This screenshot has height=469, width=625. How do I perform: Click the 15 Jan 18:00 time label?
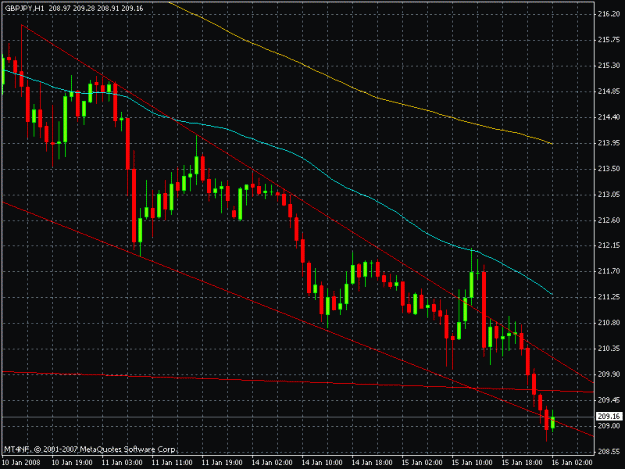tap(522, 462)
